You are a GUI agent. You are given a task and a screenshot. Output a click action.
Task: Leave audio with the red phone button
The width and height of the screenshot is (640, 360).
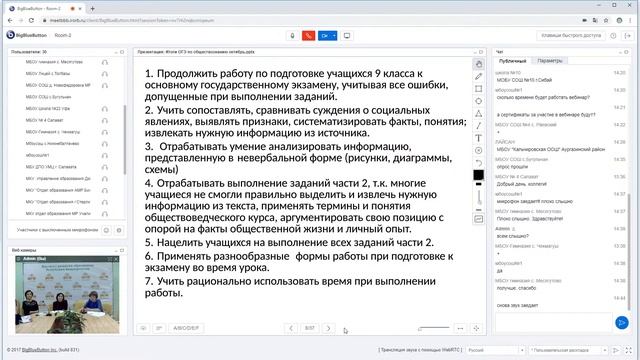coord(308,36)
